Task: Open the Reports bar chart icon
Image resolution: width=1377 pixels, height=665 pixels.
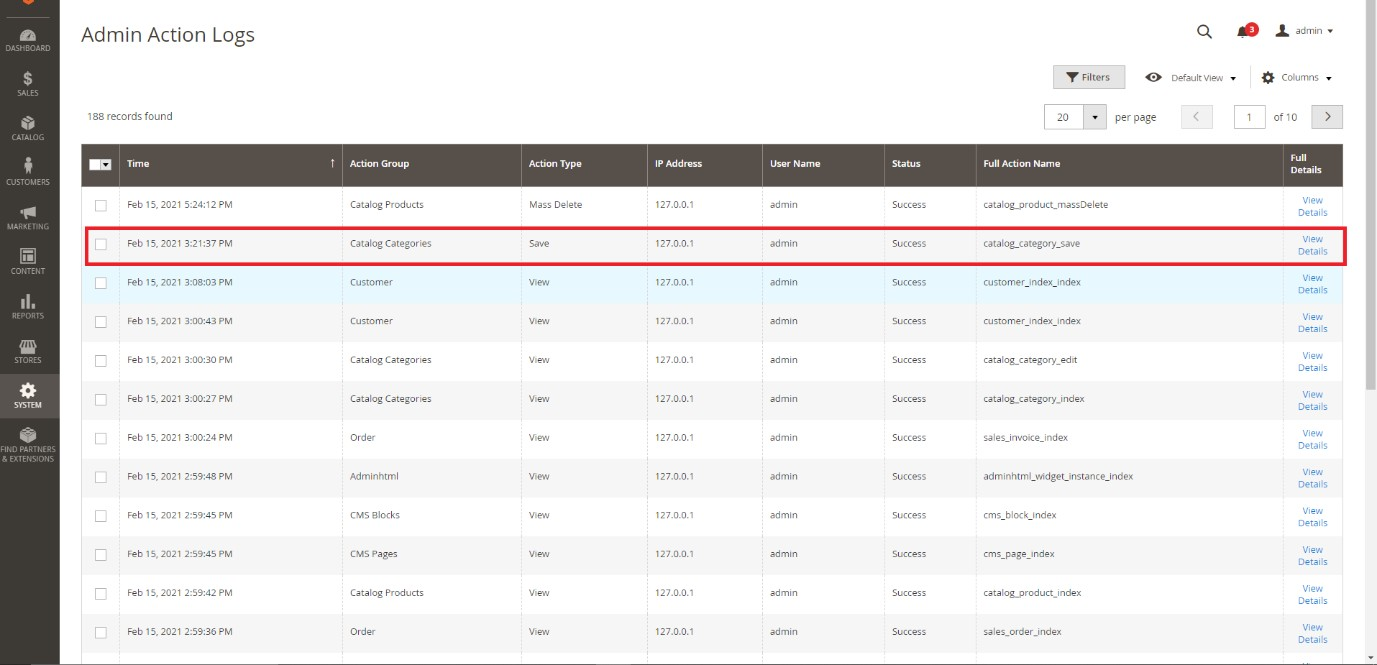Action: (28, 307)
